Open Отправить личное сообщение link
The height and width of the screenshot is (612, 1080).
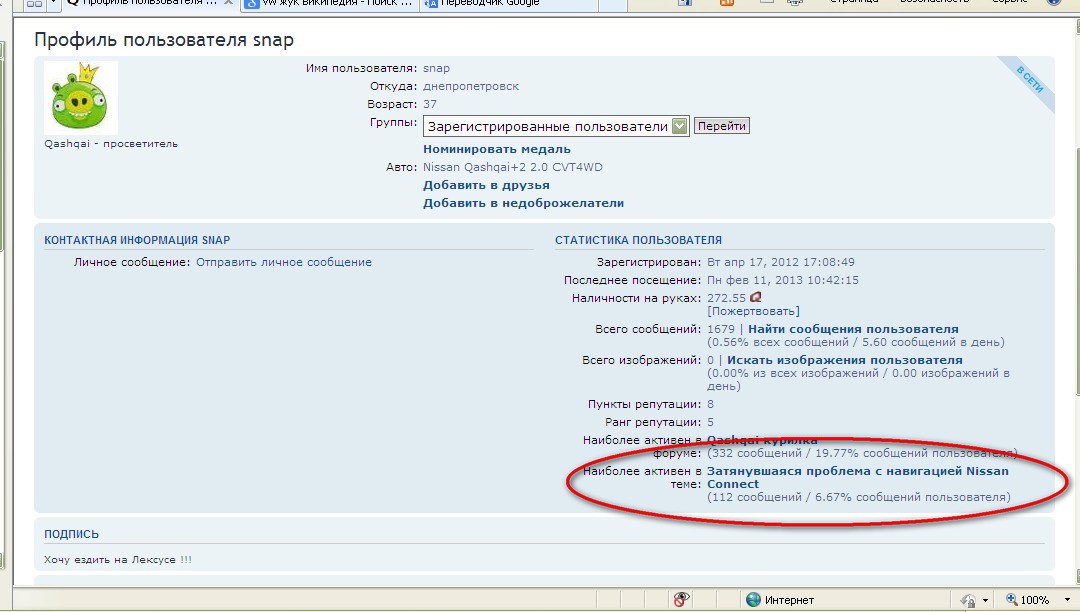(x=284, y=262)
